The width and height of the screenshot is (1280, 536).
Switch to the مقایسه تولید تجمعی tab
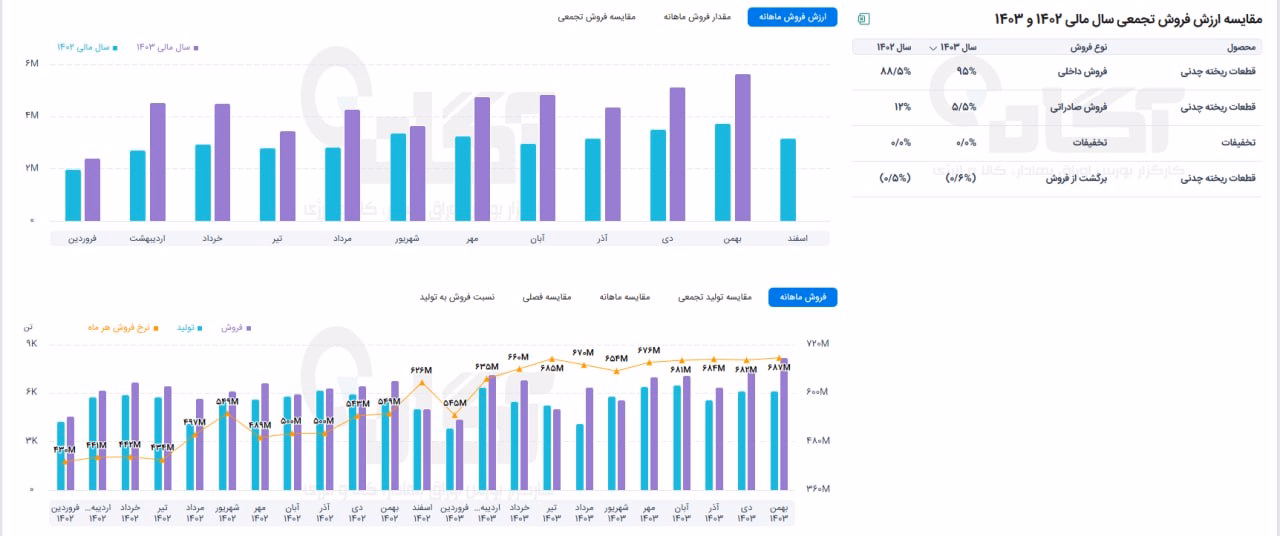coord(715,297)
